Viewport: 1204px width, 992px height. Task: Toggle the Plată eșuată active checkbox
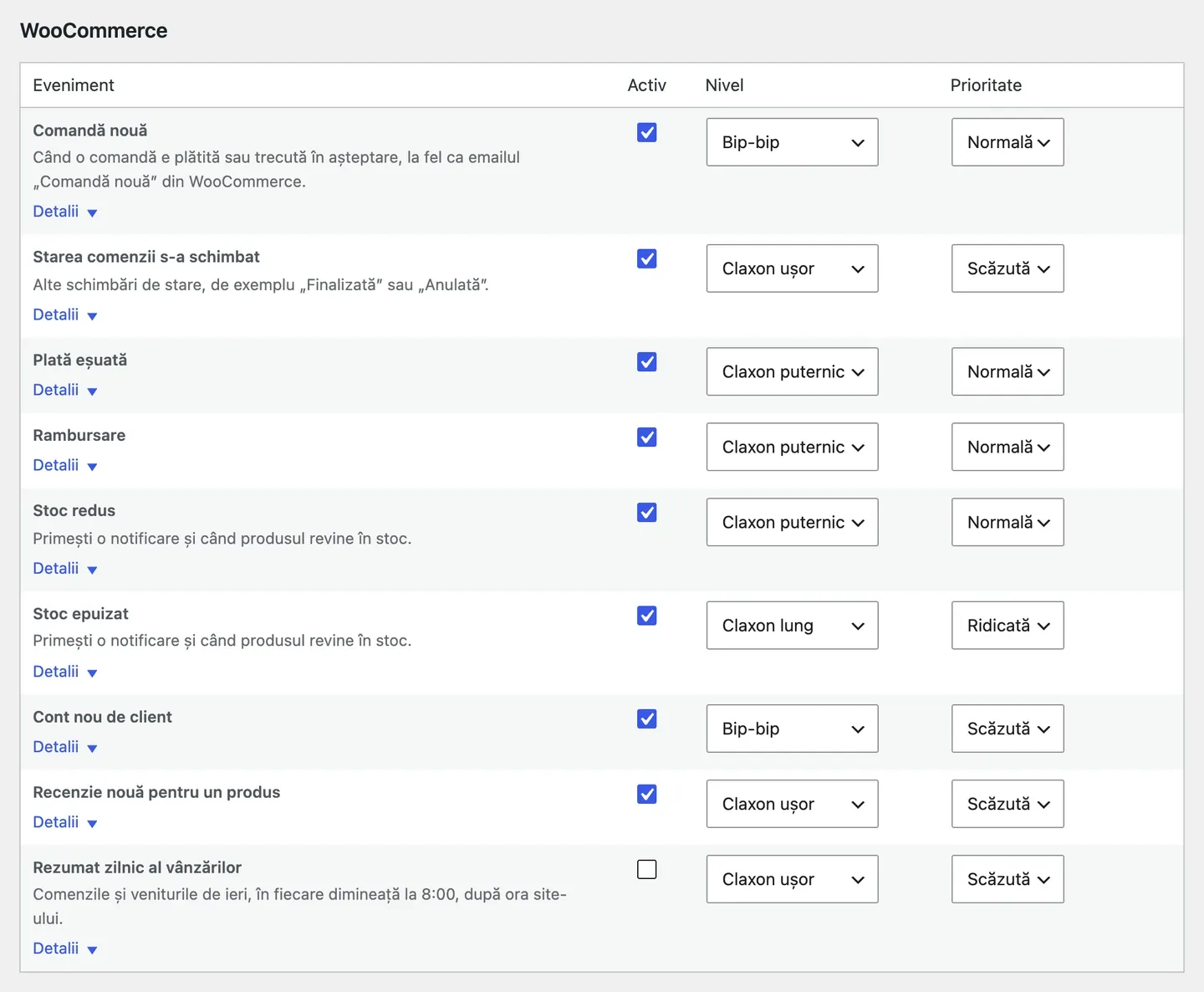click(646, 361)
